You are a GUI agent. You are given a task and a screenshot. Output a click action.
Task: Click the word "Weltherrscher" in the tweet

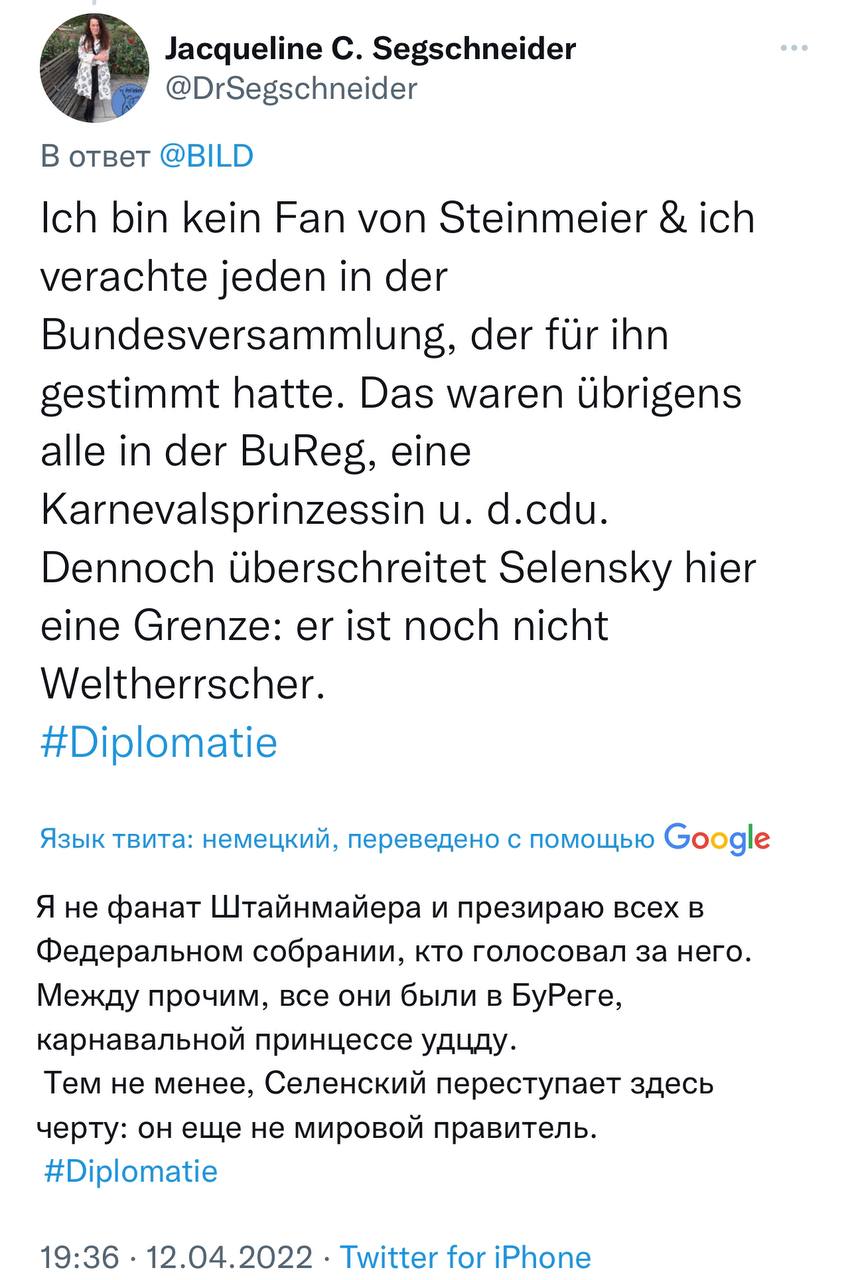click(x=184, y=684)
